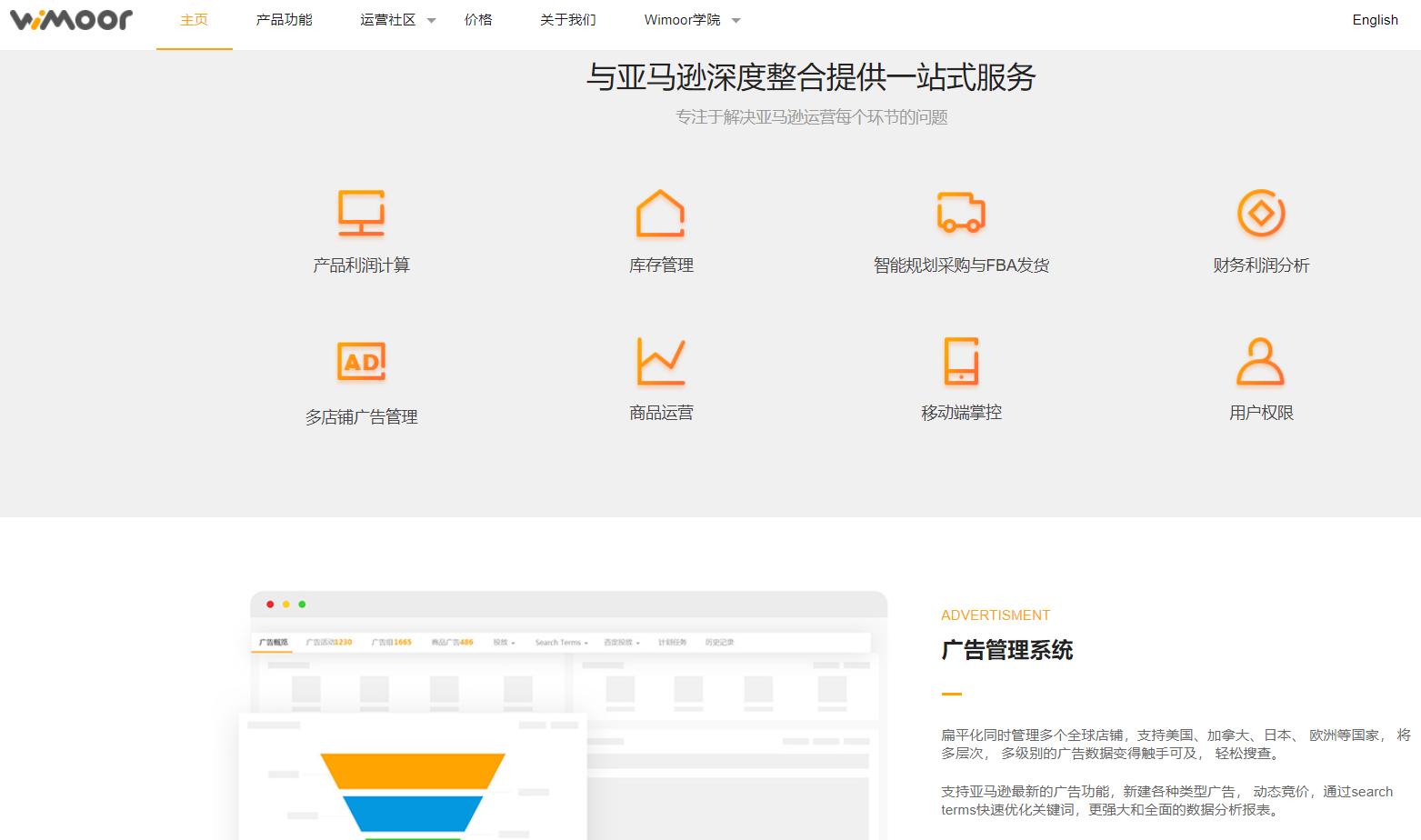The image size is (1421, 840).
Task: Click the Wimoor logo
Action: [70, 18]
